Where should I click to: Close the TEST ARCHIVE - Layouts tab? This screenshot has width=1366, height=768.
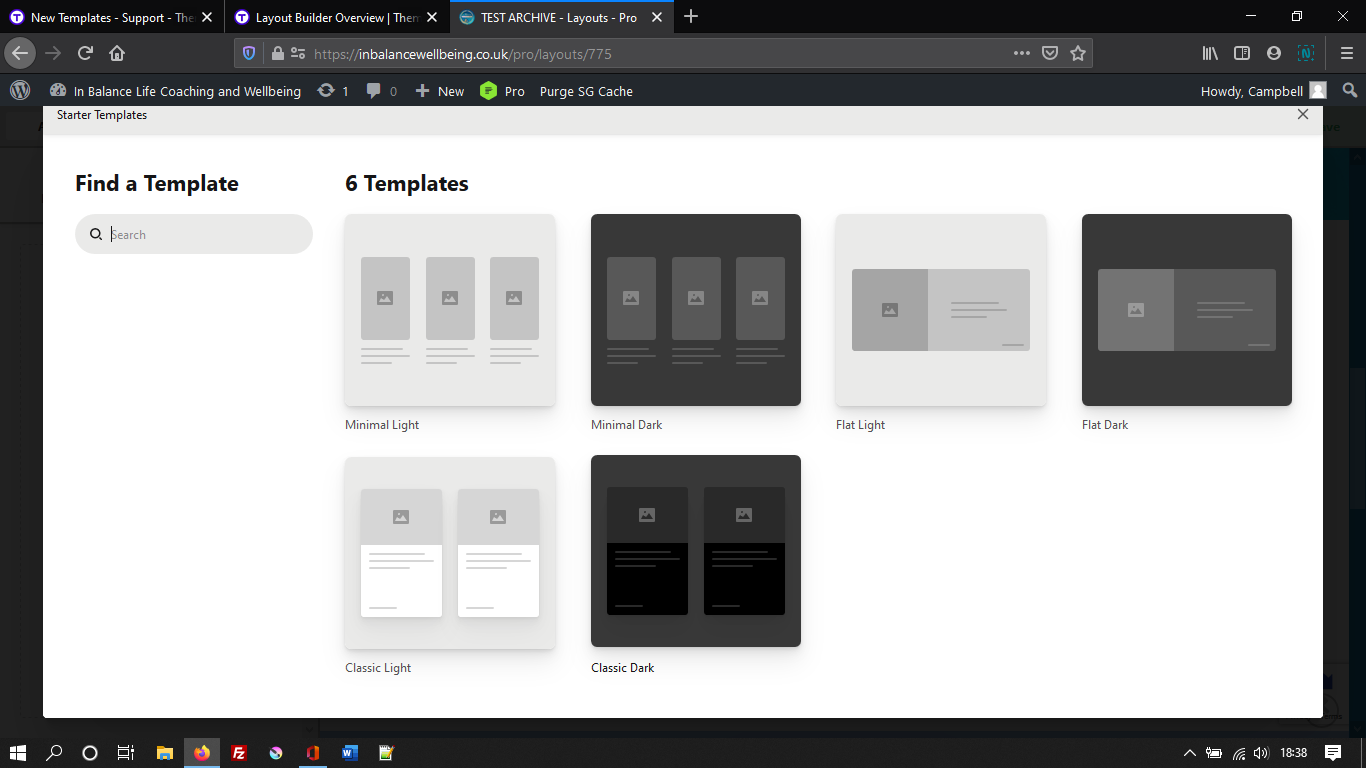[656, 17]
